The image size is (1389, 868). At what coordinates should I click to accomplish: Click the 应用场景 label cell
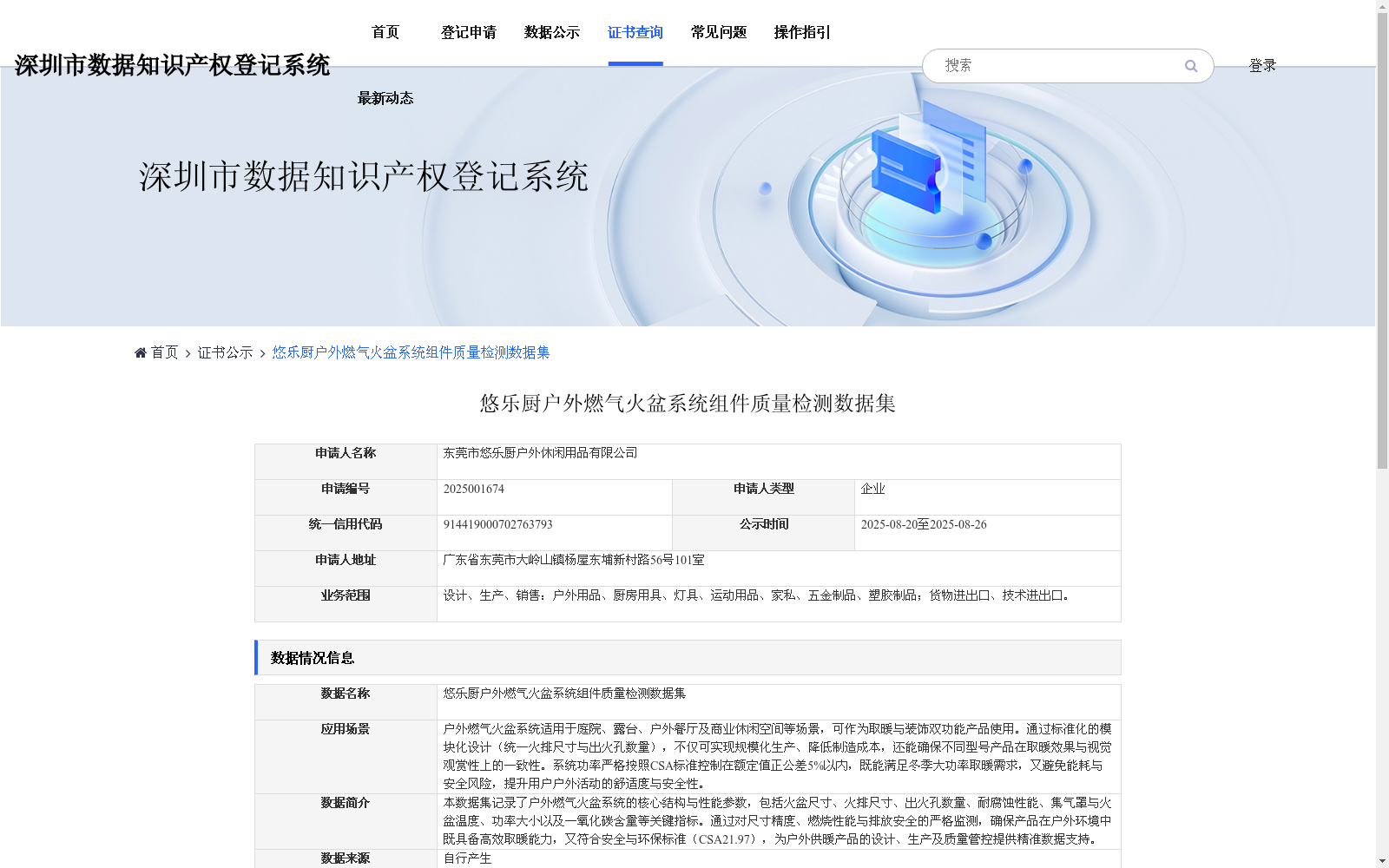[346, 757]
